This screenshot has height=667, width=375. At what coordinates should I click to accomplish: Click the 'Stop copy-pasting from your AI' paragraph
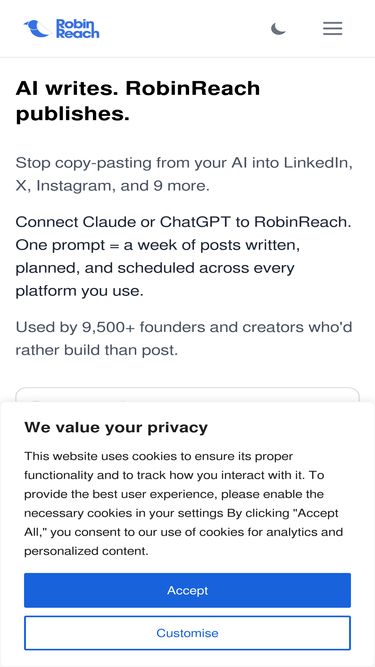[184, 174]
